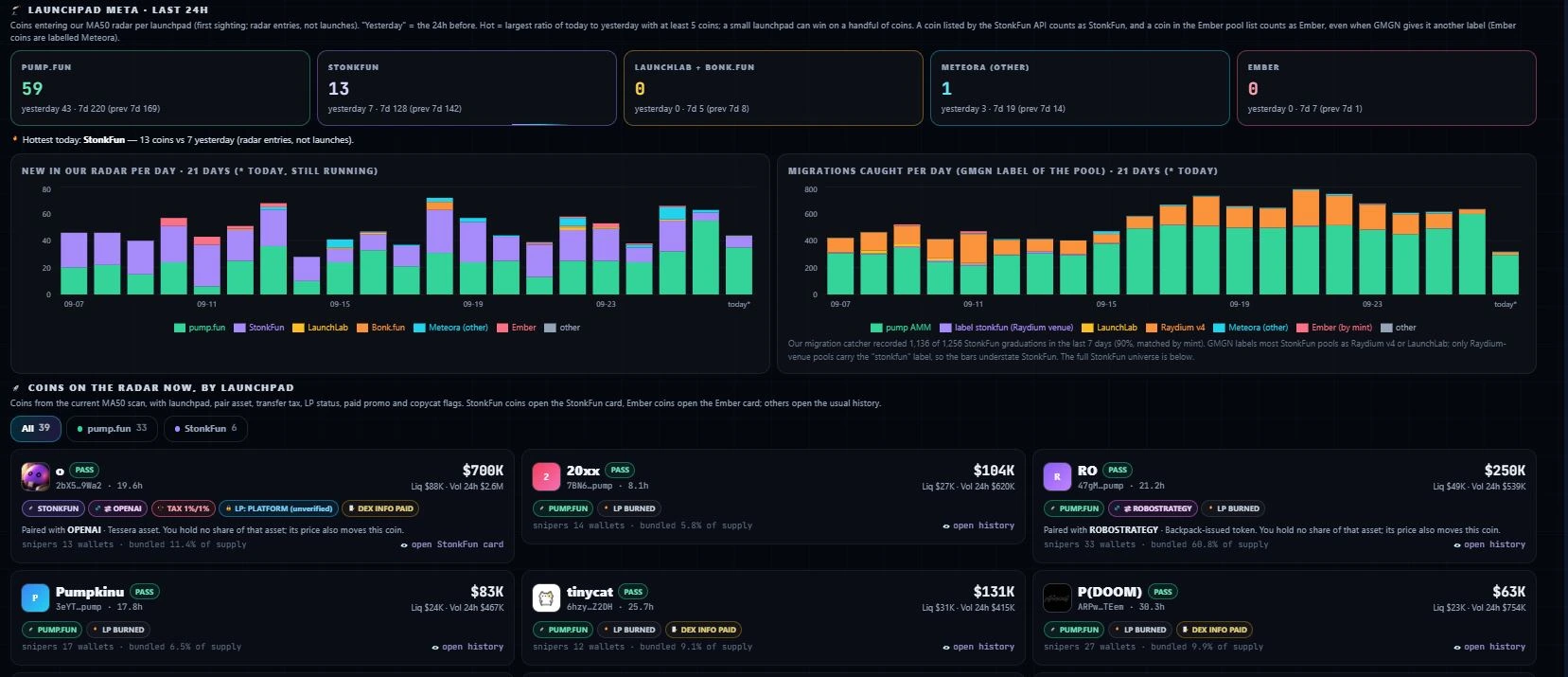Click the blue Pumpkinu coin avatar
The width and height of the screenshot is (1568, 677).
(36, 598)
